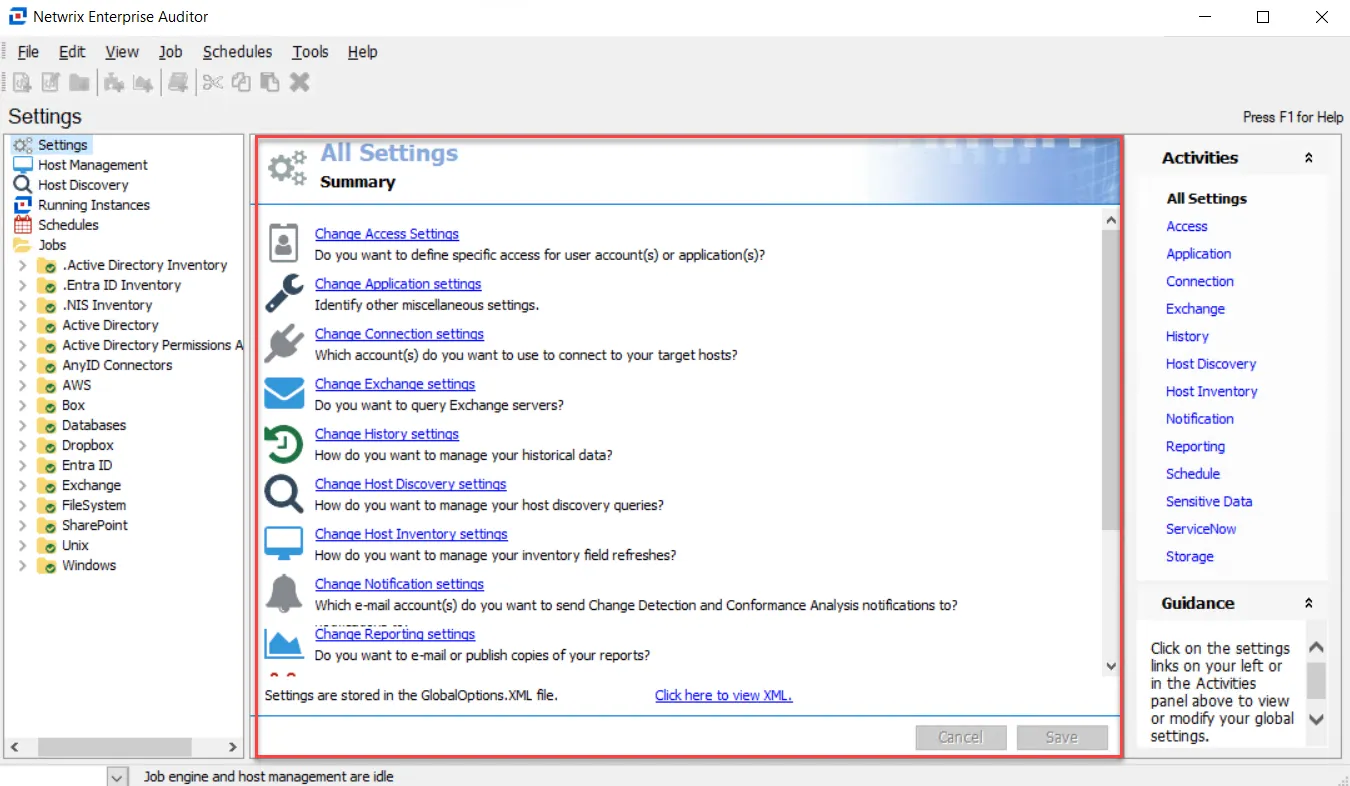
Task: Open the status bar dropdown arrow
Action: 118,777
